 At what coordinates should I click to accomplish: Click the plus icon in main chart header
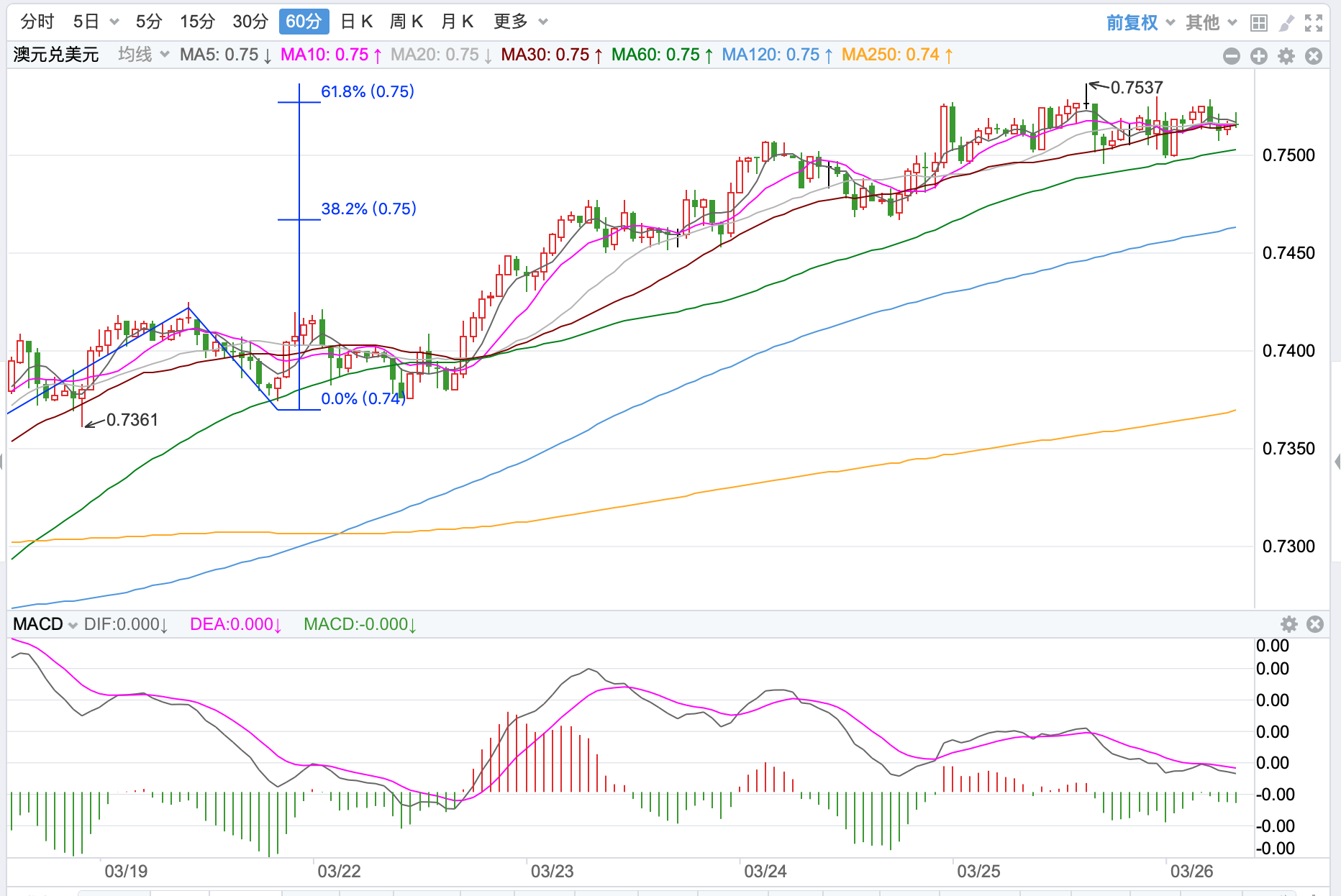tap(1259, 56)
